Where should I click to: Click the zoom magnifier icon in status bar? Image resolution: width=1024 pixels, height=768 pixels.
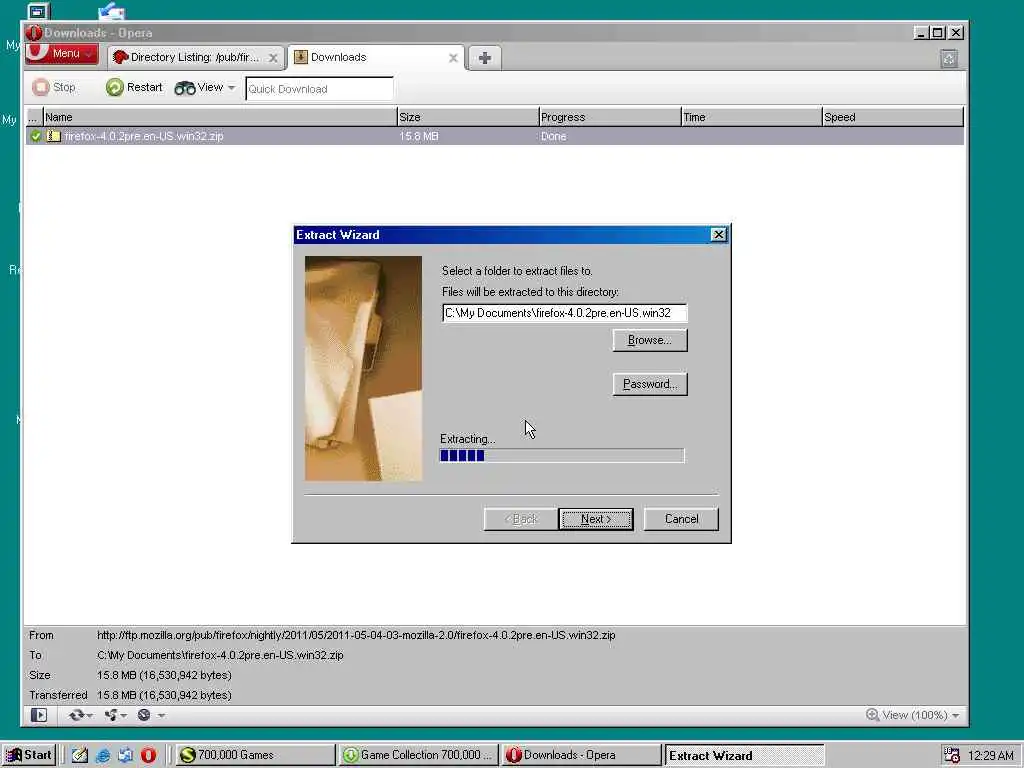coord(872,715)
